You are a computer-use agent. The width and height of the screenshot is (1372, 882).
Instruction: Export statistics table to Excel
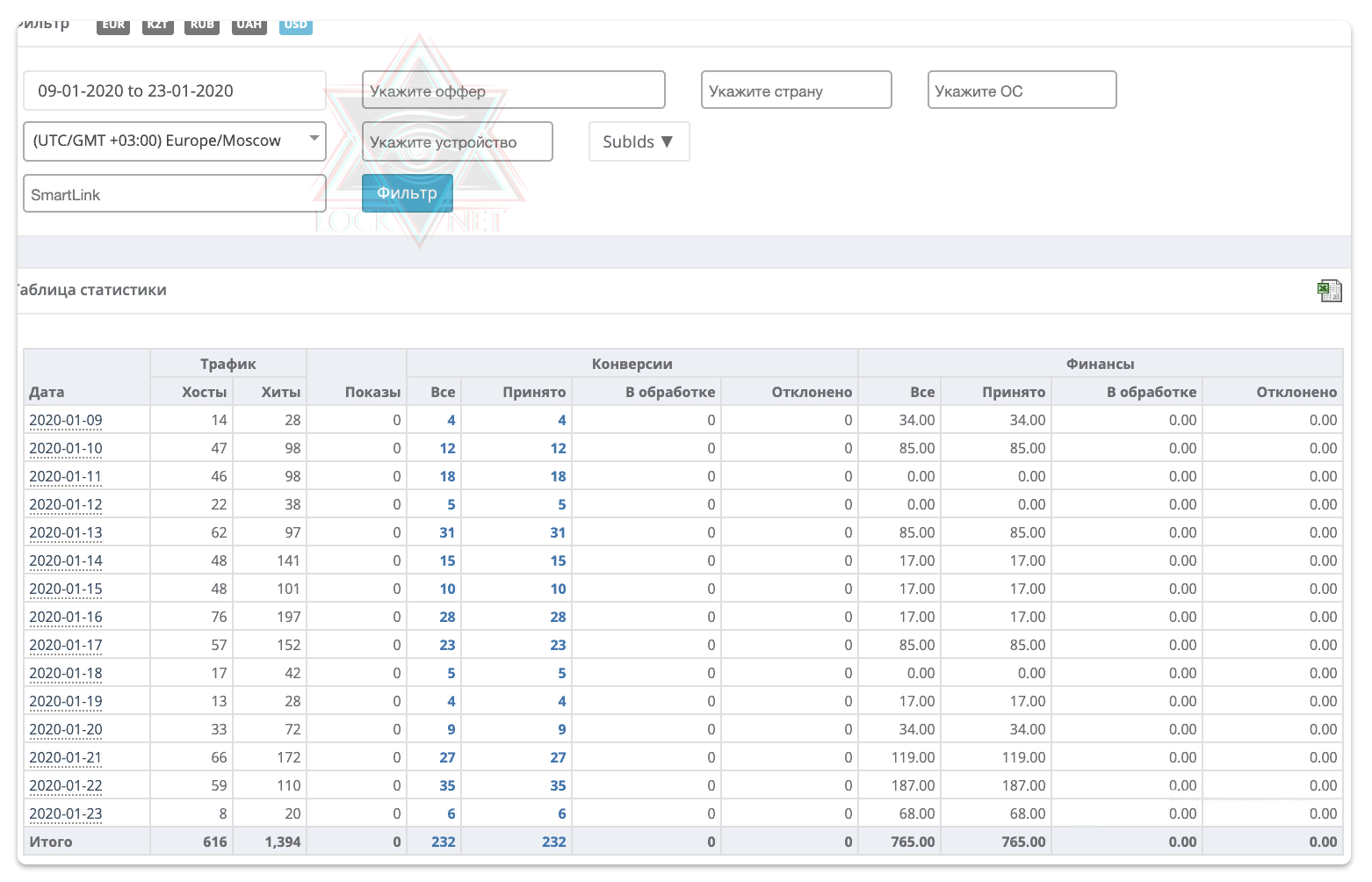coord(1329,291)
